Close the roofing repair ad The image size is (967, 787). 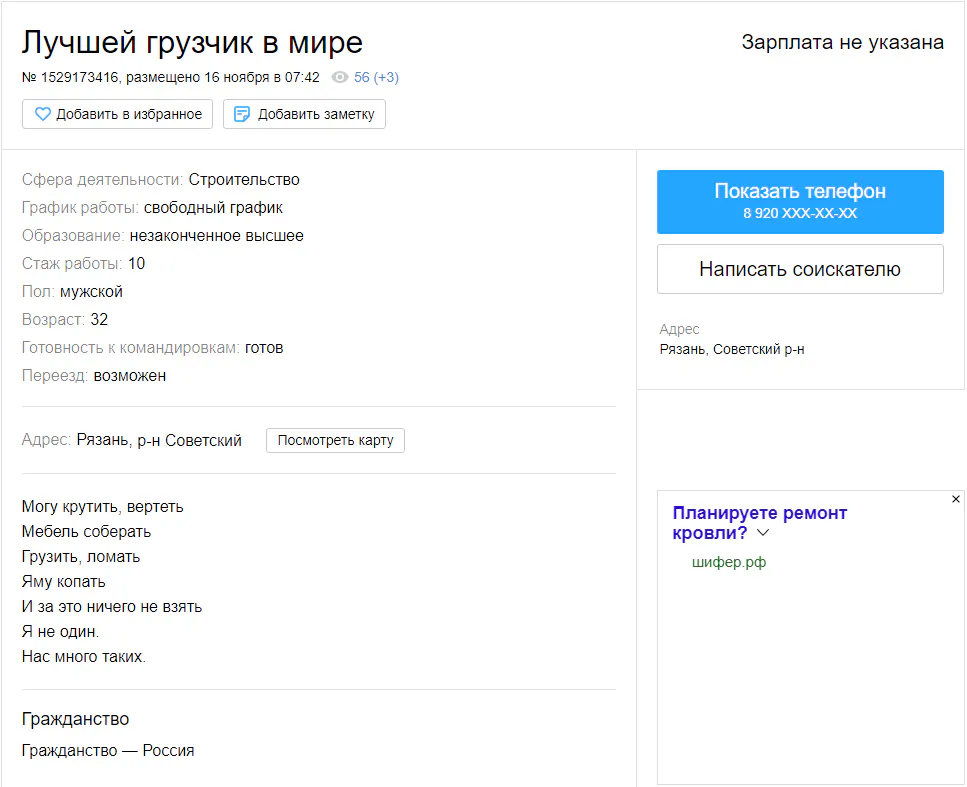point(955,499)
